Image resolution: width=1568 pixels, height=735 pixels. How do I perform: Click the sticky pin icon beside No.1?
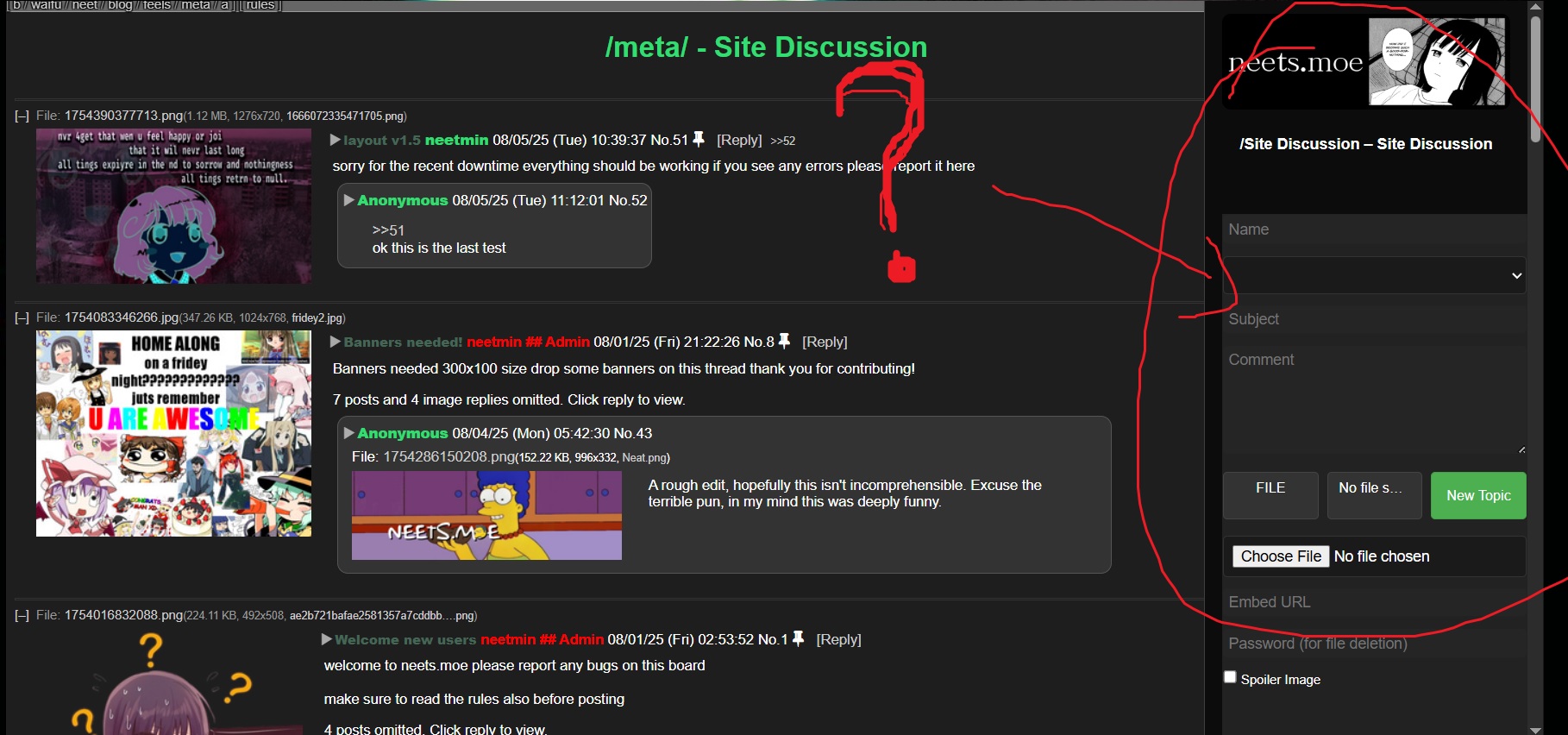pyautogui.click(x=798, y=638)
